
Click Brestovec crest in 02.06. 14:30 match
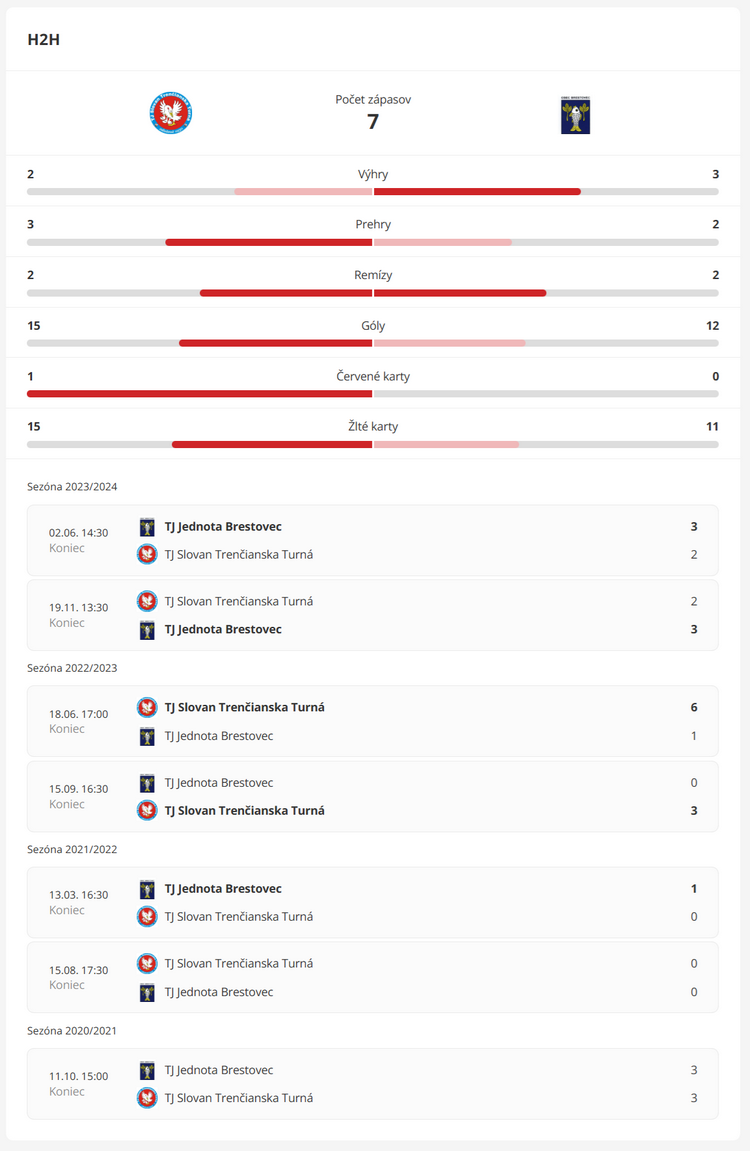147,526
